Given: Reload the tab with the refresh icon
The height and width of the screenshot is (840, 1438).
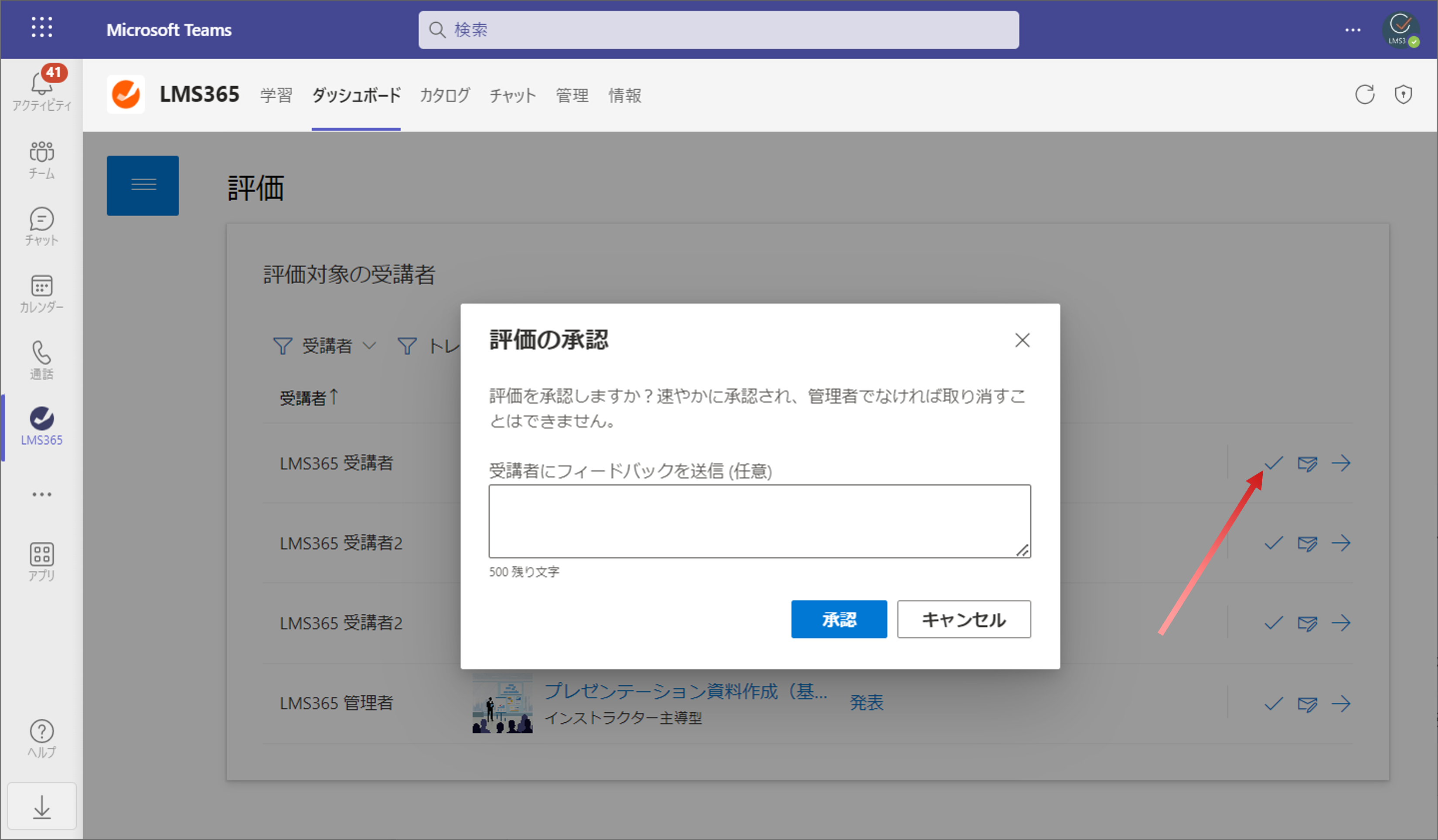Looking at the screenshot, I should point(1365,94).
